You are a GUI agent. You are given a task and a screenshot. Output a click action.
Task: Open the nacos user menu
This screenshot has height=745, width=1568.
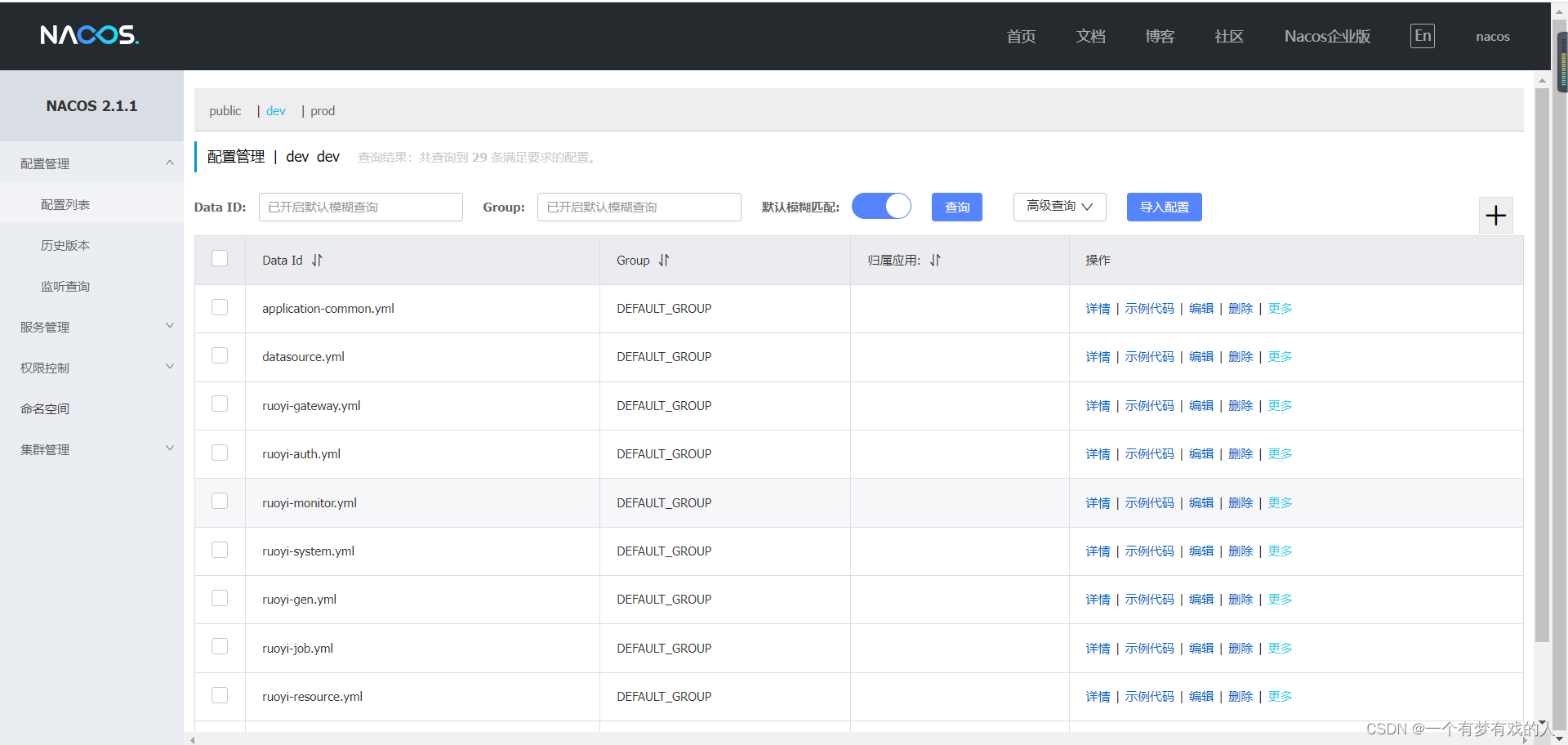click(1493, 36)
